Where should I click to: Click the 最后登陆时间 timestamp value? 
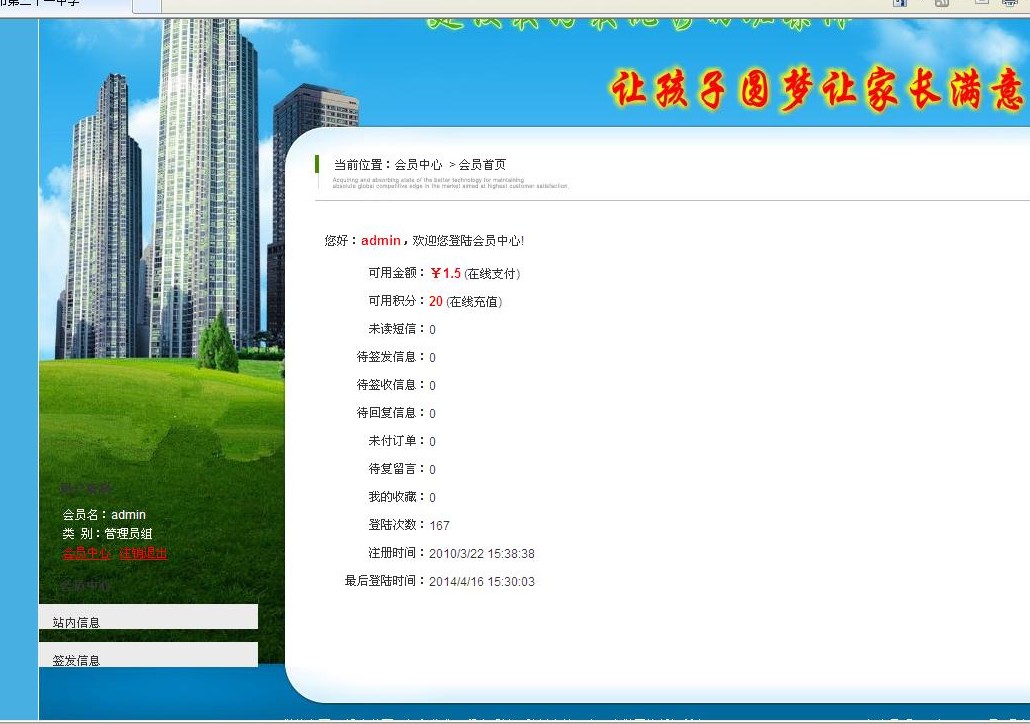(x=482, y=582)
